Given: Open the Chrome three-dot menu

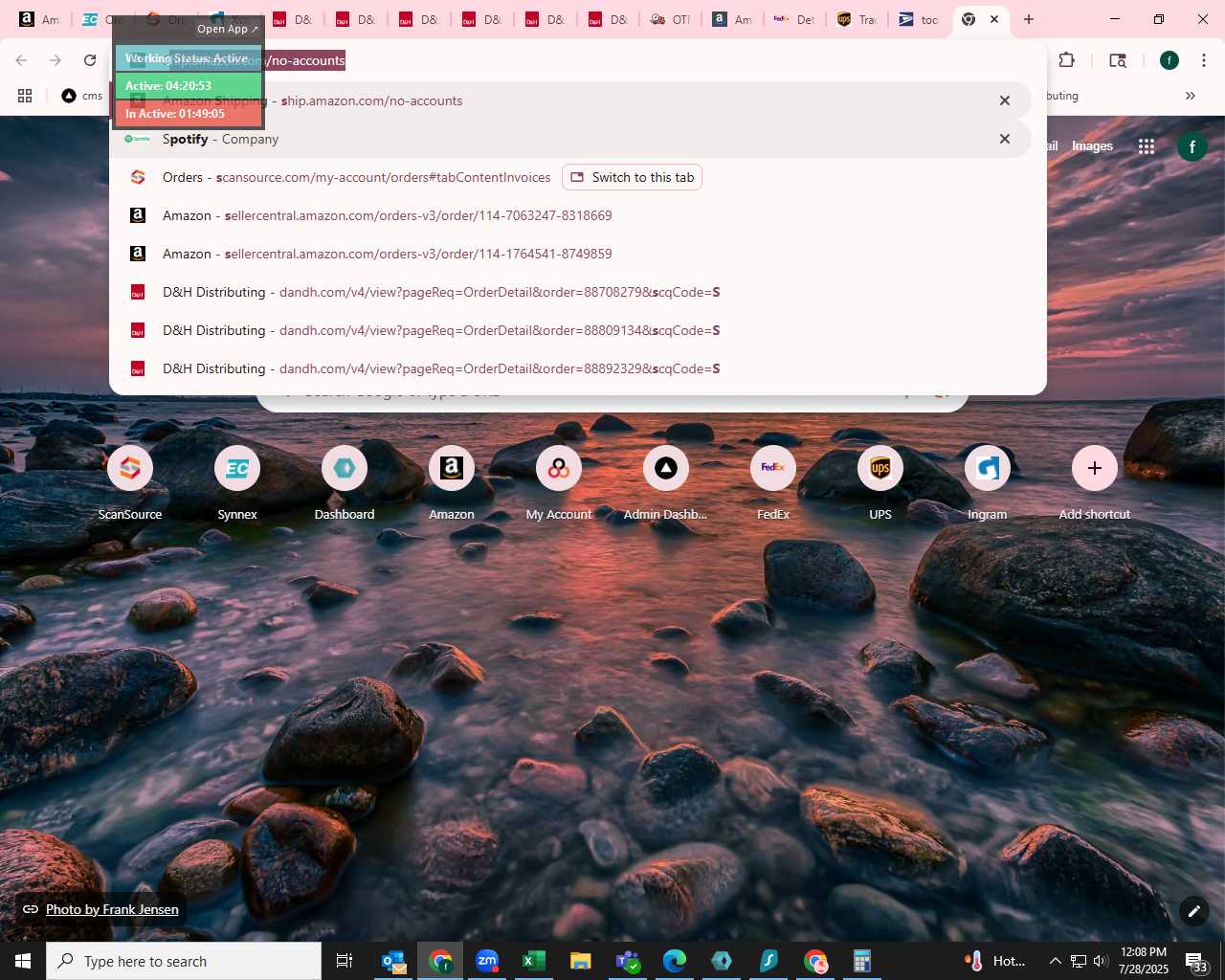Looking at the screenshot, I should coord(1204,60).
